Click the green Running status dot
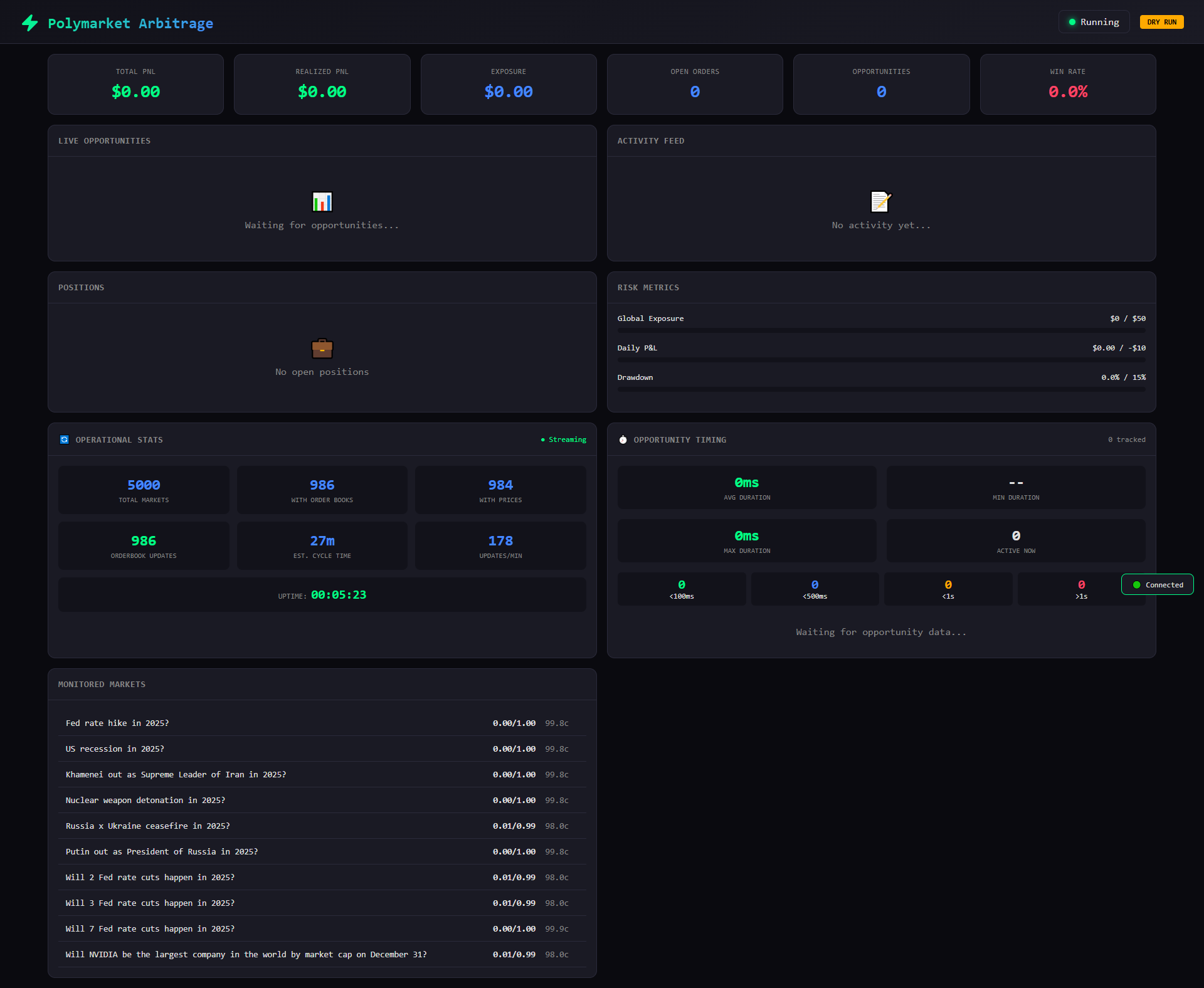The image size is (1204, 988). [x=1072, y=22]
